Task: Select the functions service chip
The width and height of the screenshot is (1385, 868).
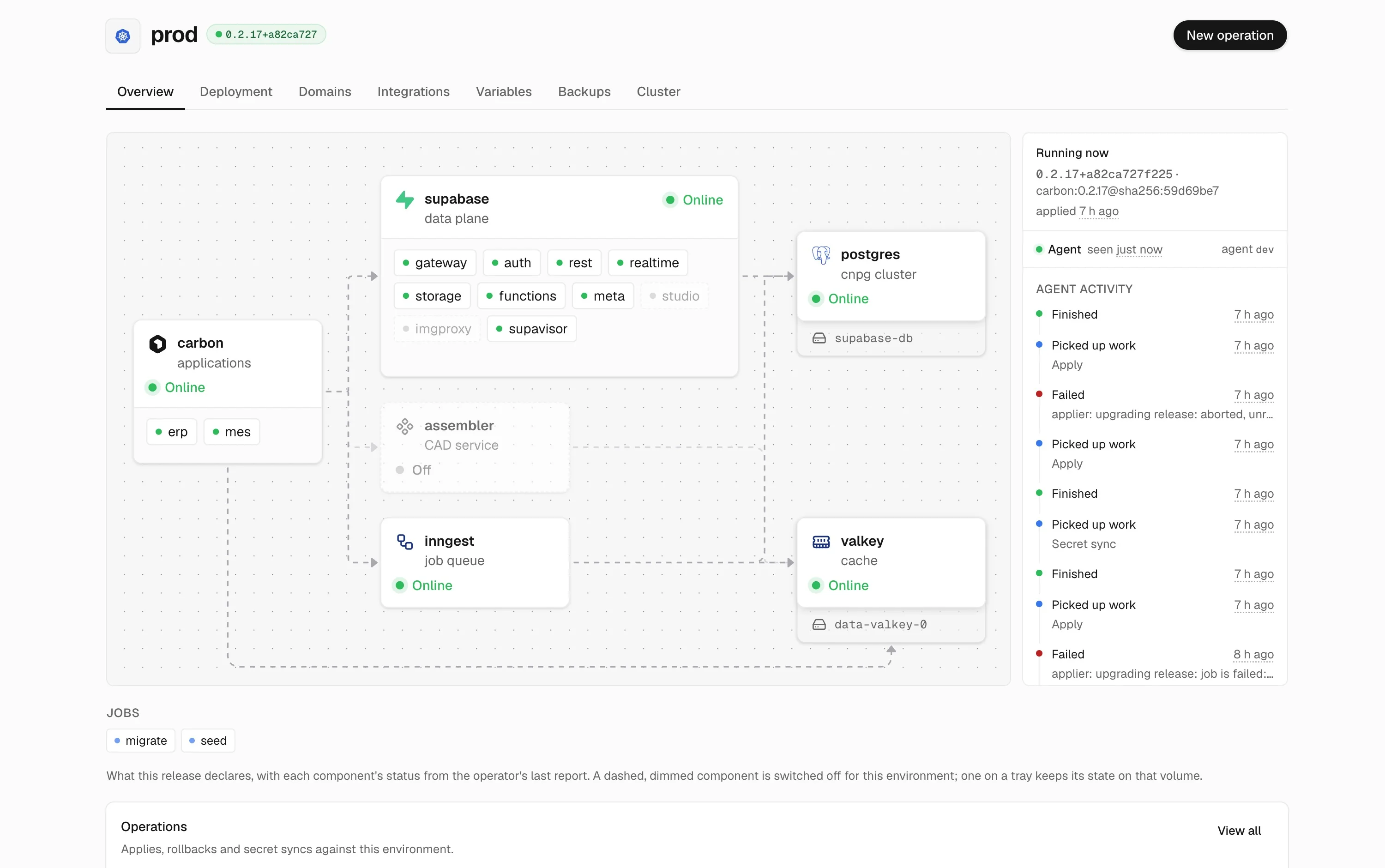Action: pos(521,295)
